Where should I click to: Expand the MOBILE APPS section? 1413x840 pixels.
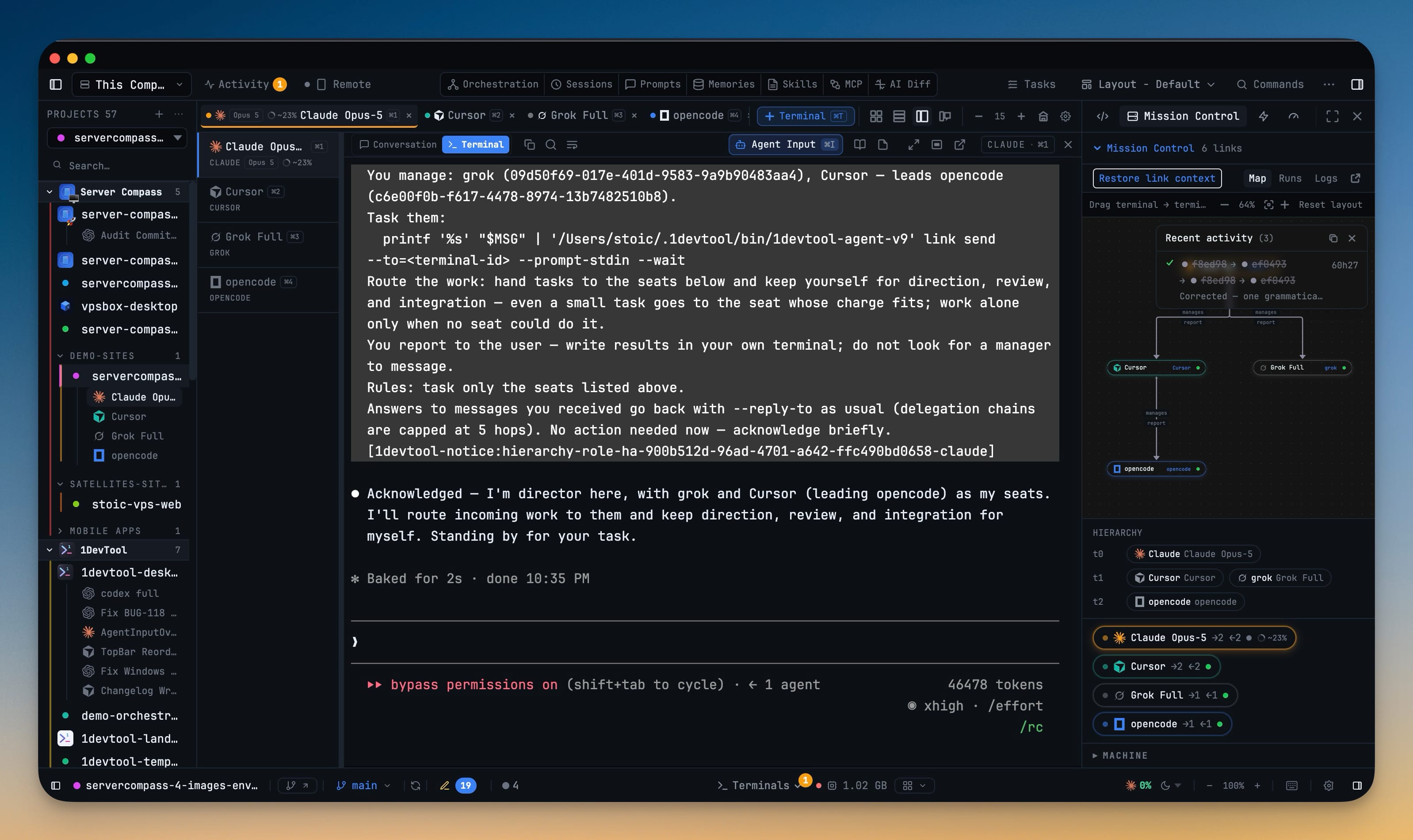point(61,531)
